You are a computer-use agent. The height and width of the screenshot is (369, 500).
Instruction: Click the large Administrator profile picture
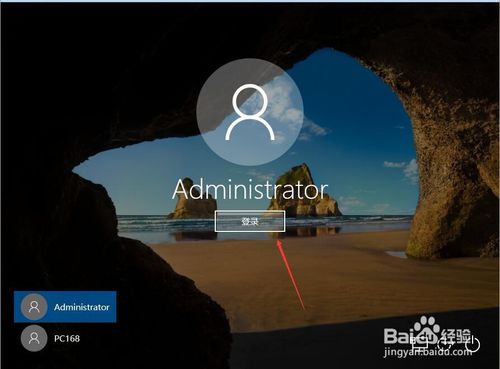[250, 112]
